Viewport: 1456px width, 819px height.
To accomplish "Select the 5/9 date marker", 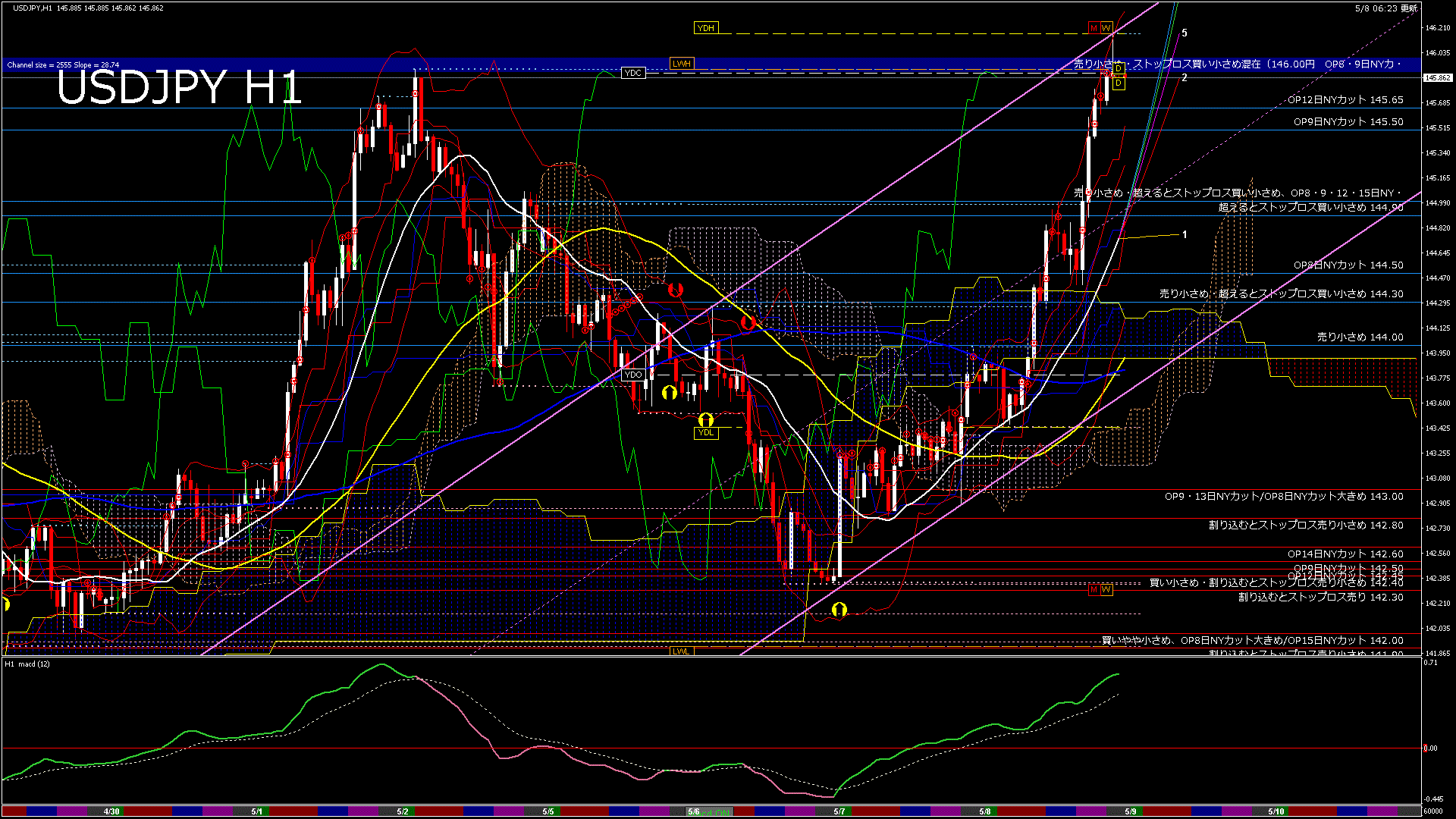I will pyautogui.click(x=1131, y=811).
